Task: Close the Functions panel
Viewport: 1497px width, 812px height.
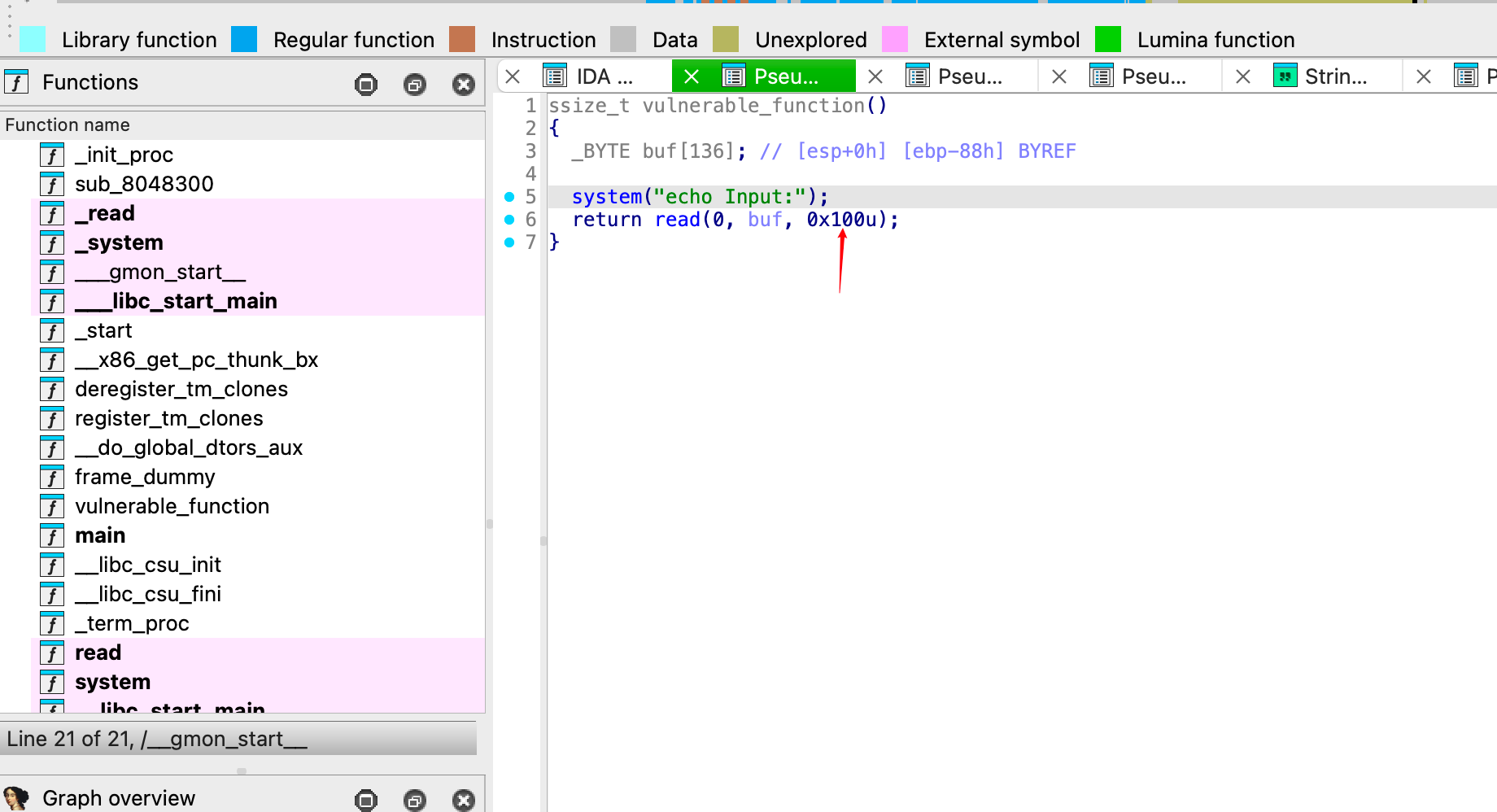Action: [x=464, y=84]
